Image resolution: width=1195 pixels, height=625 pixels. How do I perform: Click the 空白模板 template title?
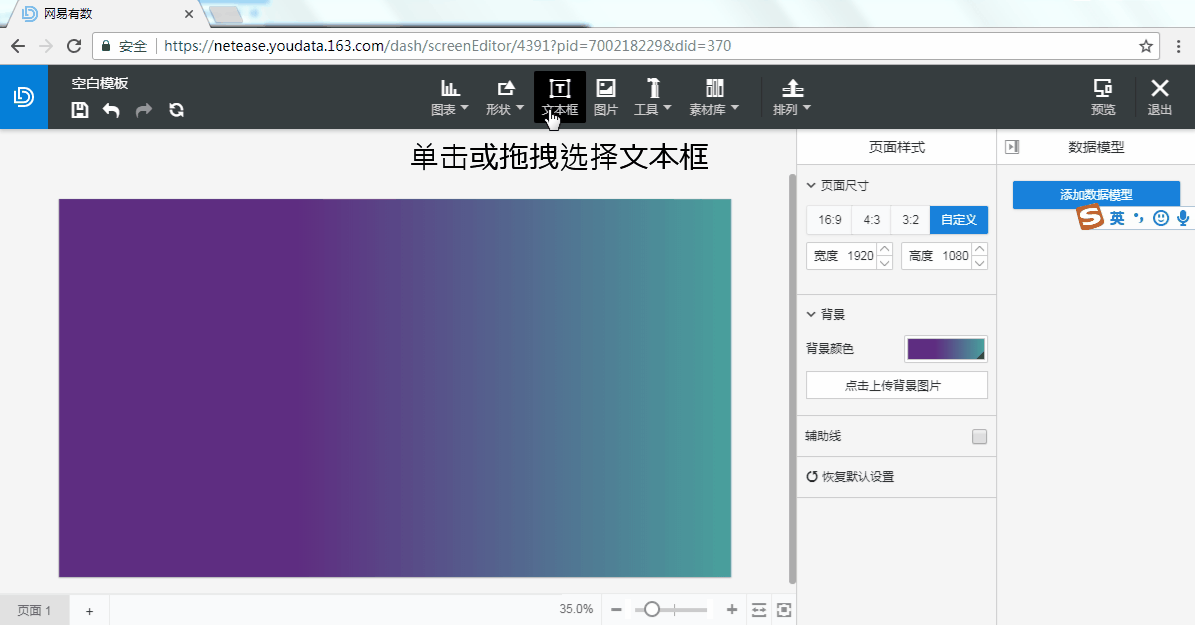pyautogui.click(x=100, y=83)
